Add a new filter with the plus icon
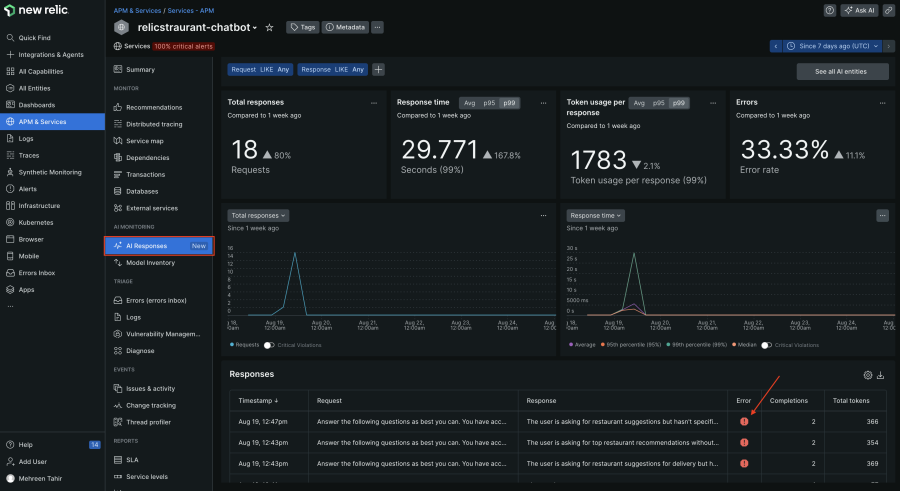The width and height of the screenshot is (900, 491). coord(378,70)
